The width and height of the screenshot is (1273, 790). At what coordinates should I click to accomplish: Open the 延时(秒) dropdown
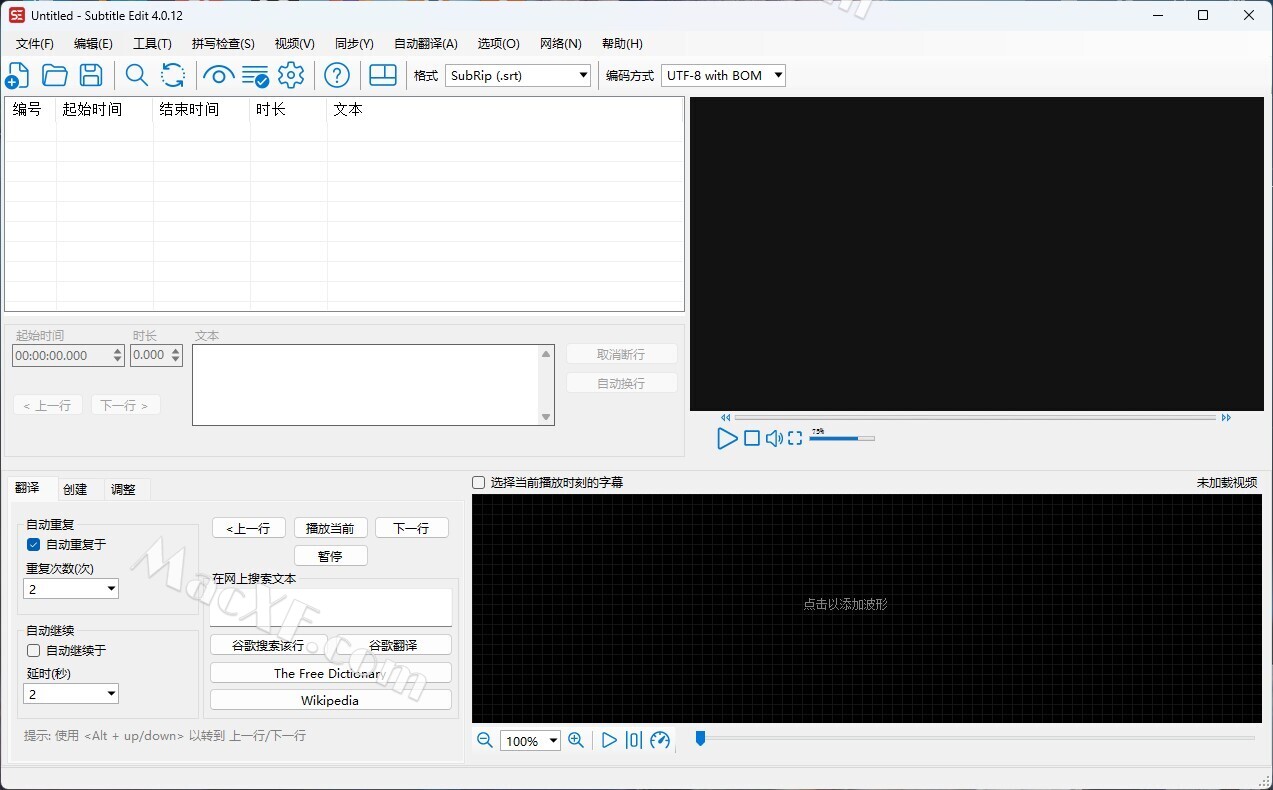tap(71, 693)
